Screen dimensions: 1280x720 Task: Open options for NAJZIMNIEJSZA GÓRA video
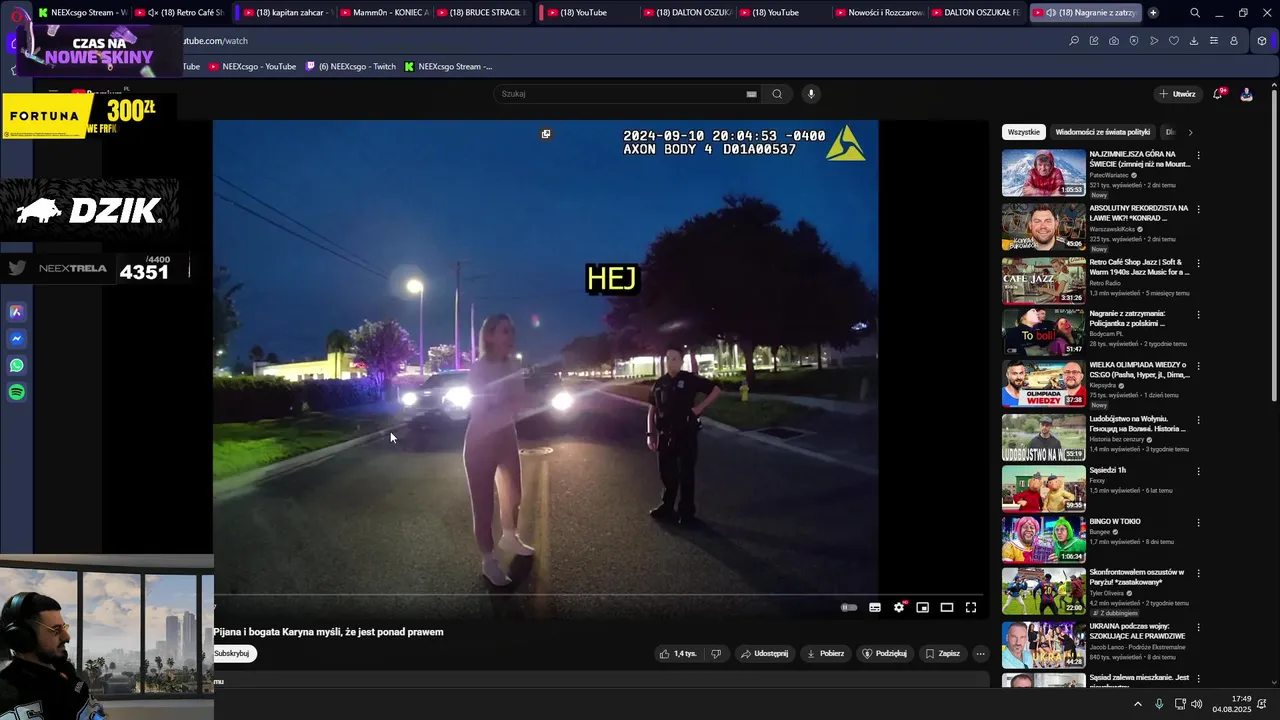(1198, 156)
